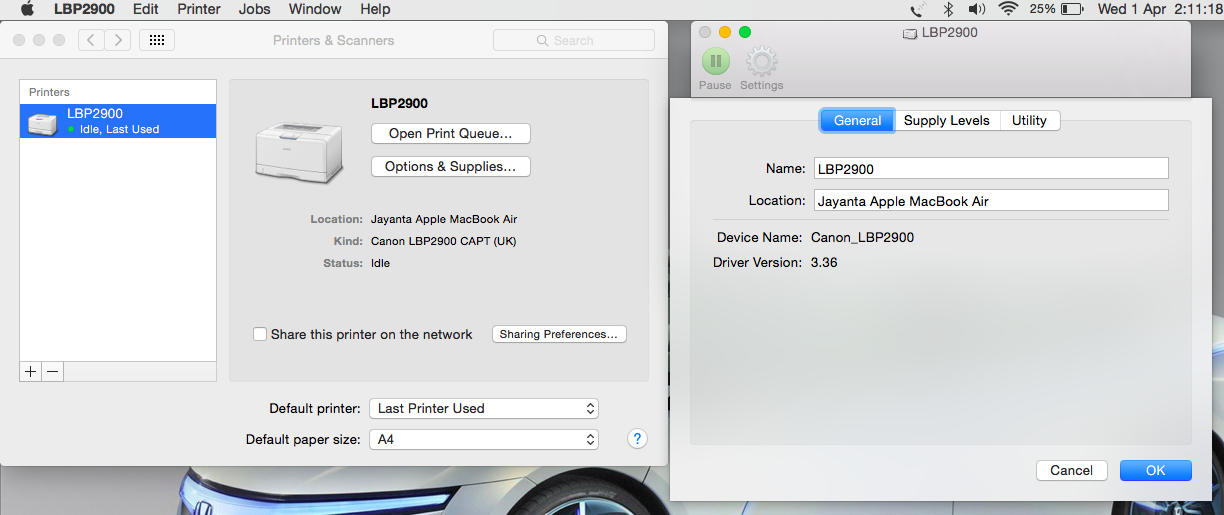
Task: Click the Driver Version value 3.36
Action: [x=824, y=262]
